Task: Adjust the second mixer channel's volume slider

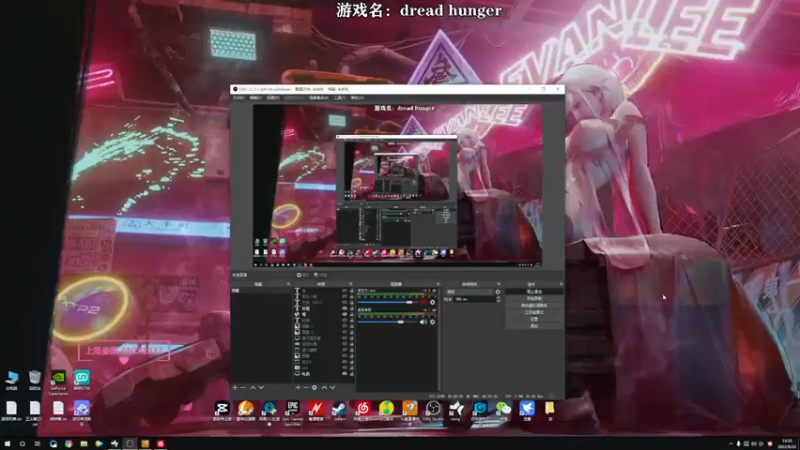Action: (x=388, y=322)
